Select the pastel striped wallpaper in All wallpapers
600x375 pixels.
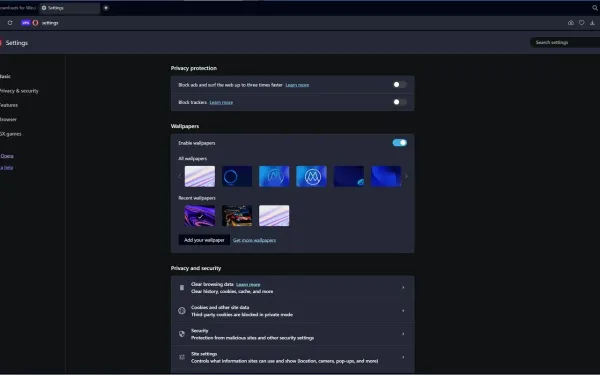200,176
